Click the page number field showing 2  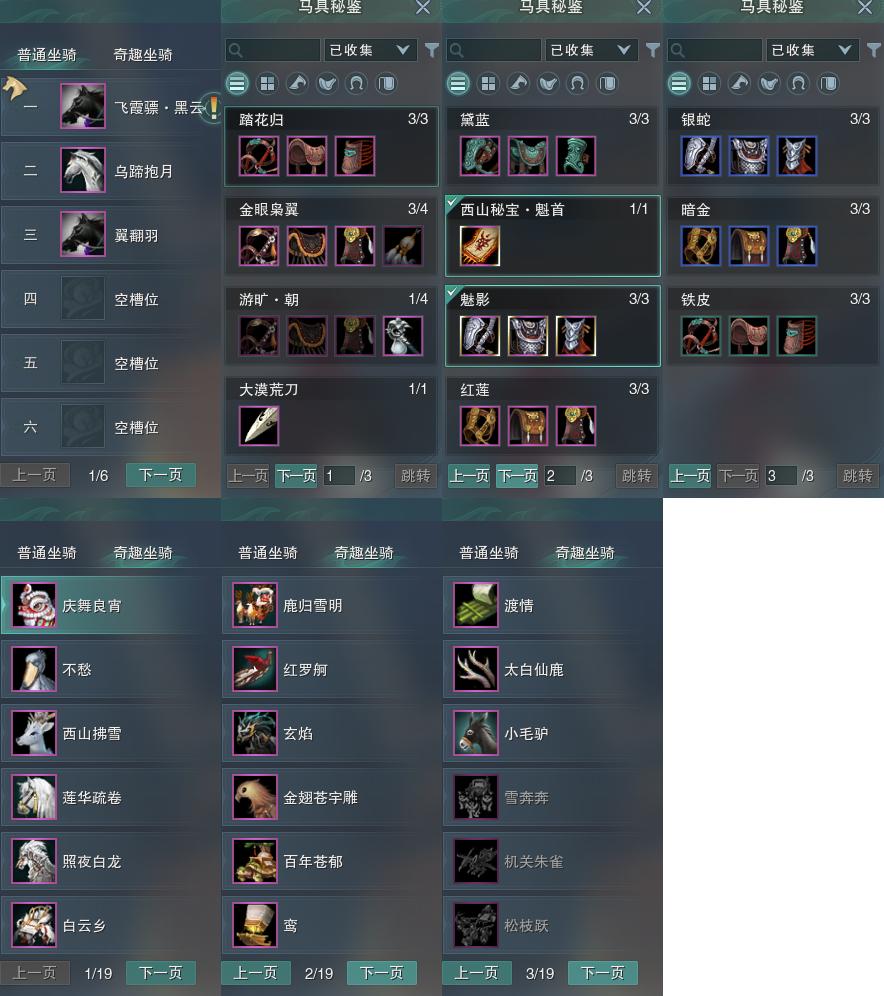(560, 476)
